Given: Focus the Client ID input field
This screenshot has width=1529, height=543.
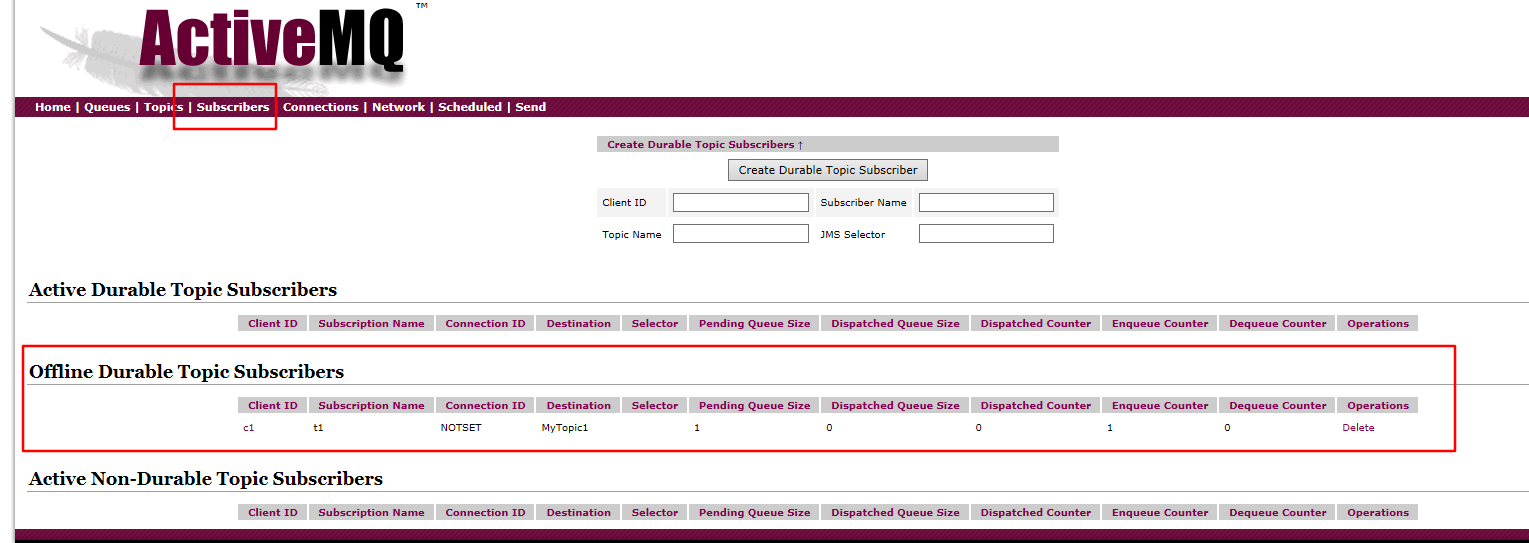Looking at the screenshot, I should [x=741, y=203].
